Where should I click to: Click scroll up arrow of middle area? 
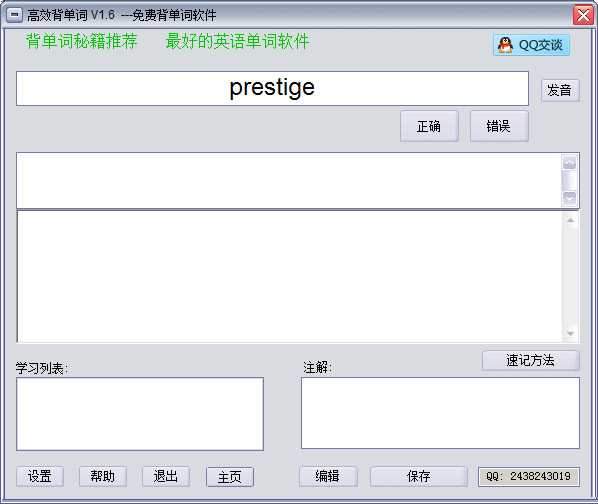[571, 220]
